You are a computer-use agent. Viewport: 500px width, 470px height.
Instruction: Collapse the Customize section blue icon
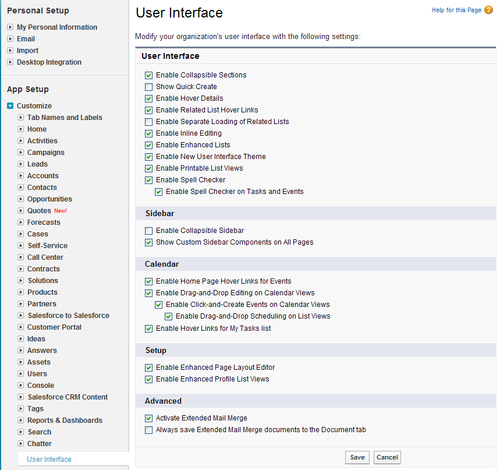[10, 106]
